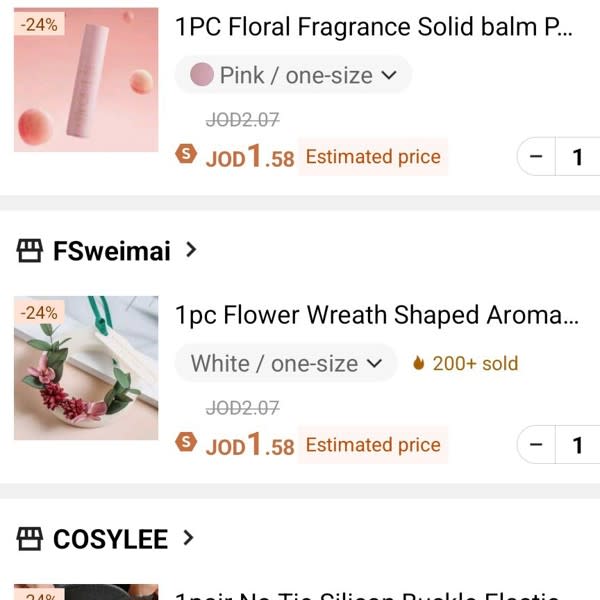
Task: Tap Estimated price label on flower wreath
Action: (x=373, y=445)
